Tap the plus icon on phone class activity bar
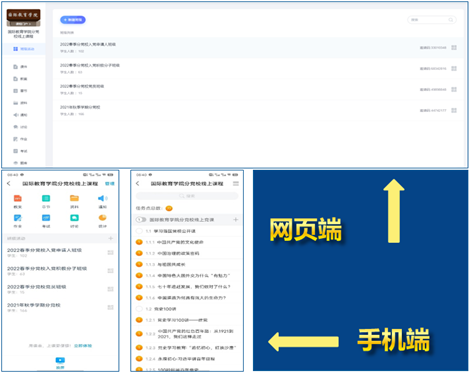The image size is (471, 375). click(111, 238)
